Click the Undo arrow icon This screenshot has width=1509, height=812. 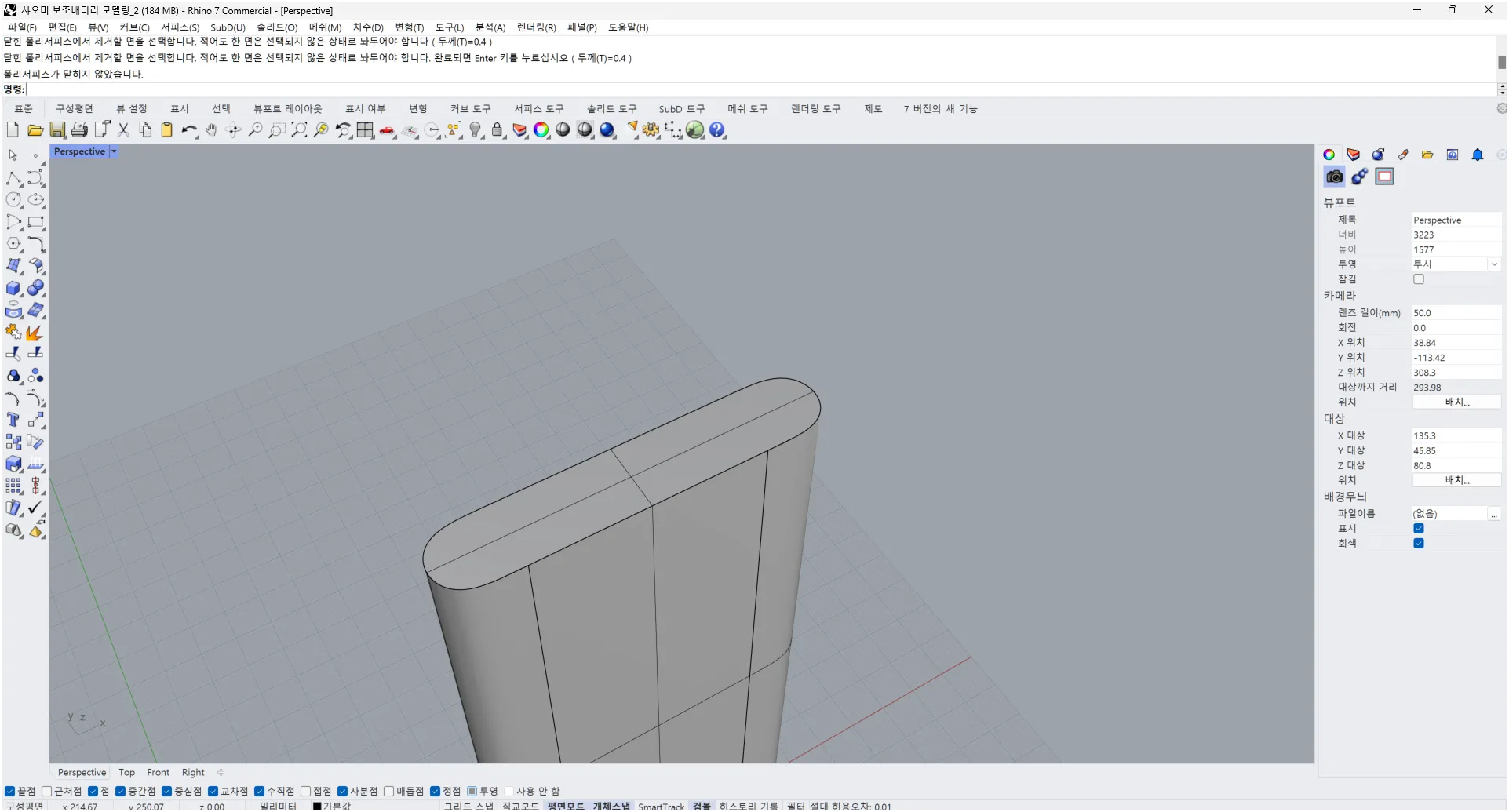189,130
